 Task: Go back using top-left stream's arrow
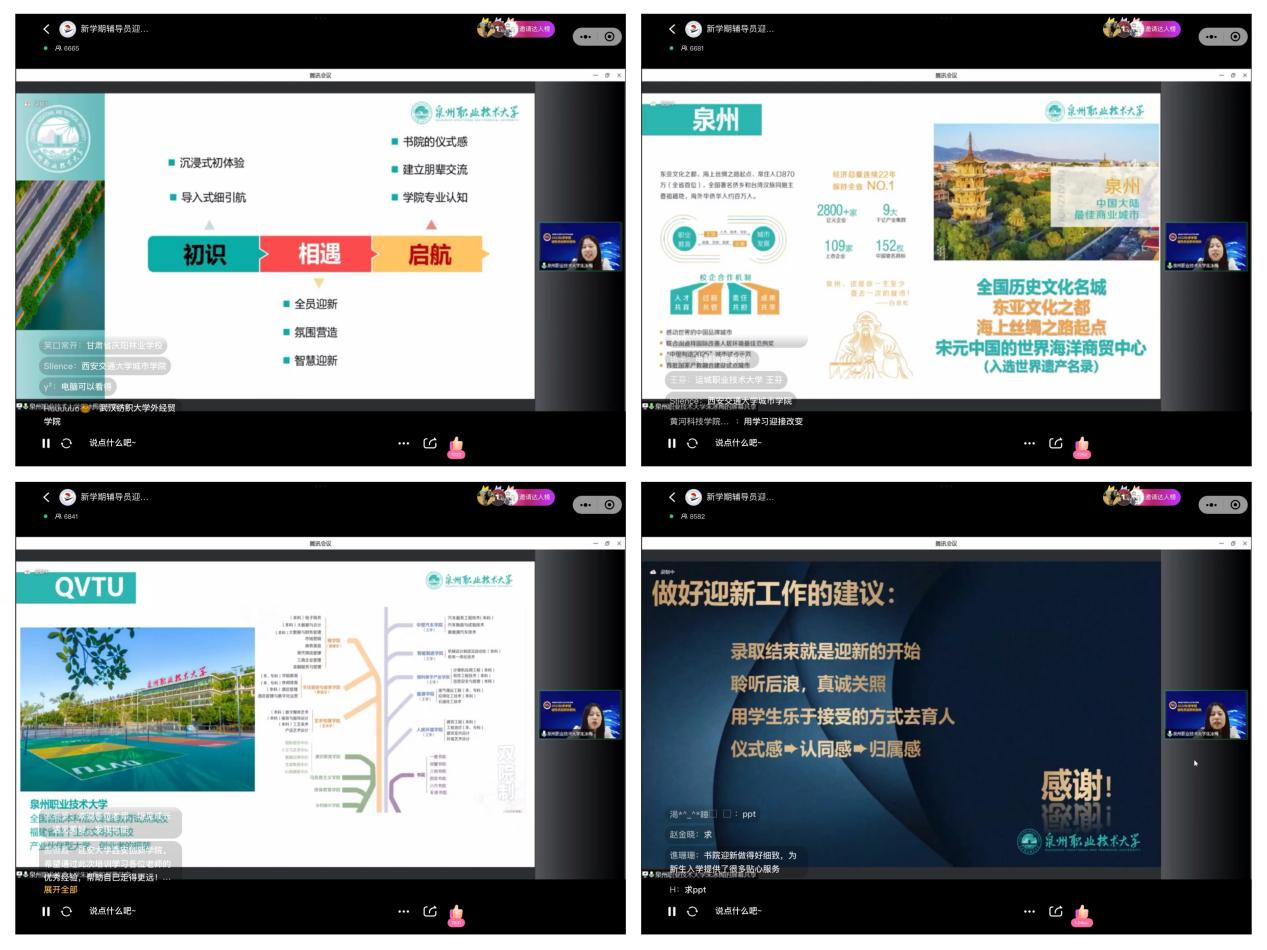[46, 29]
